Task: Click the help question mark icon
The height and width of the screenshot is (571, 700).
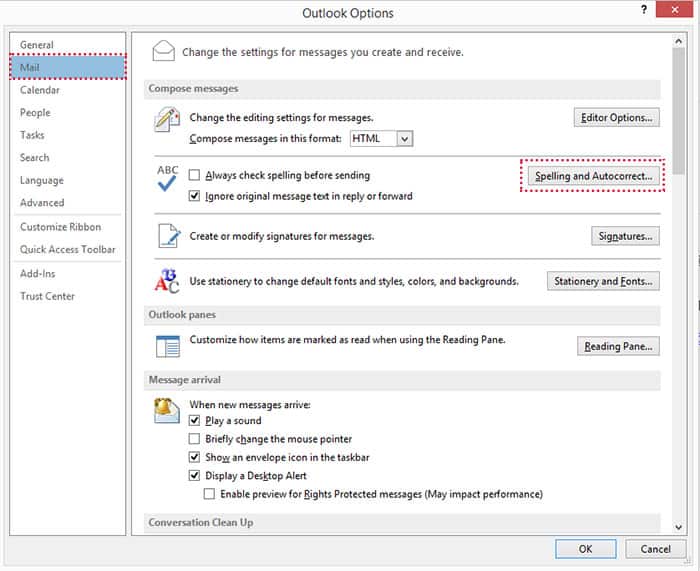Action: click(x=644, y=9)
